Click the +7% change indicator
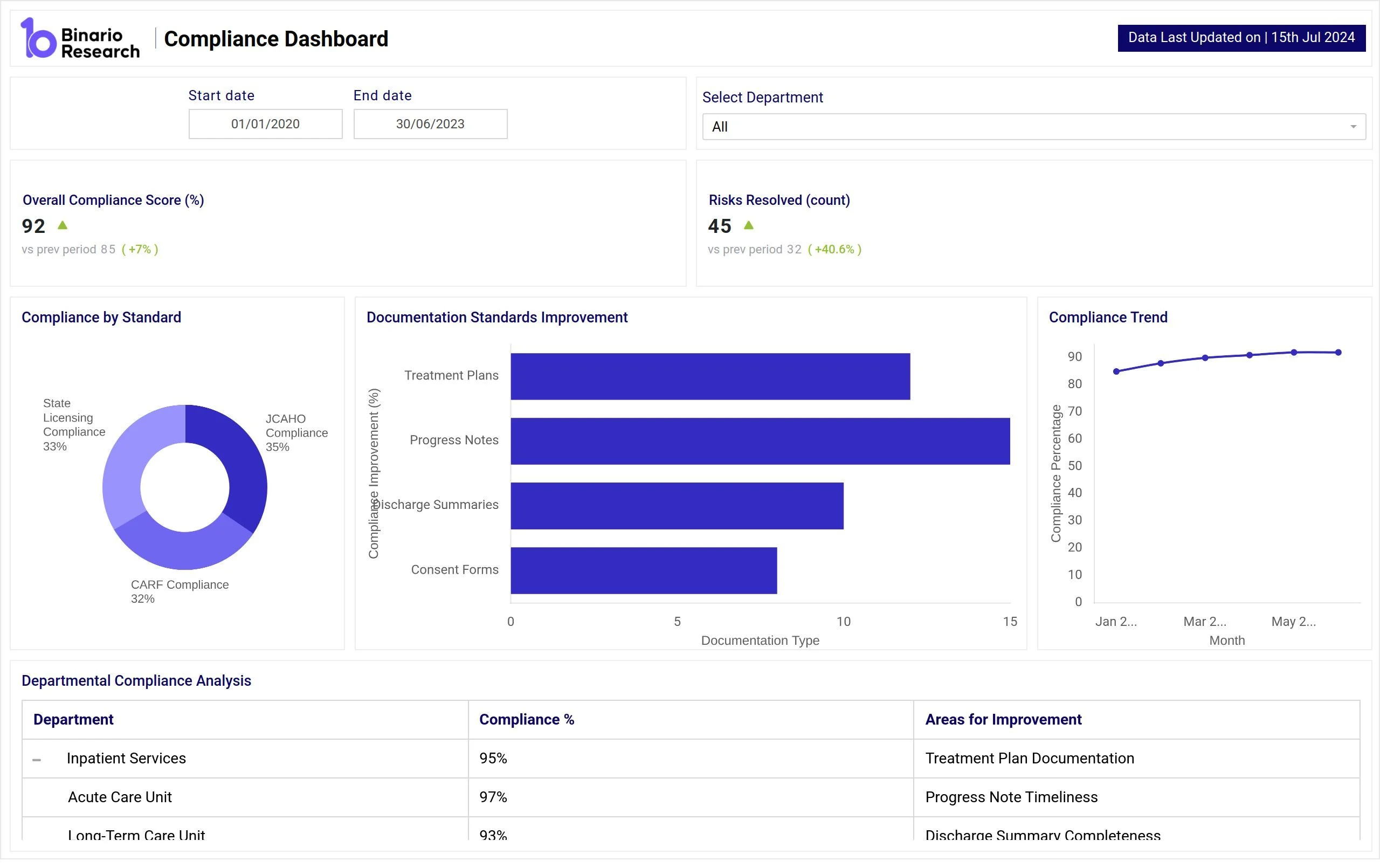The image size is (1380, 868). (x=140, y=250)
